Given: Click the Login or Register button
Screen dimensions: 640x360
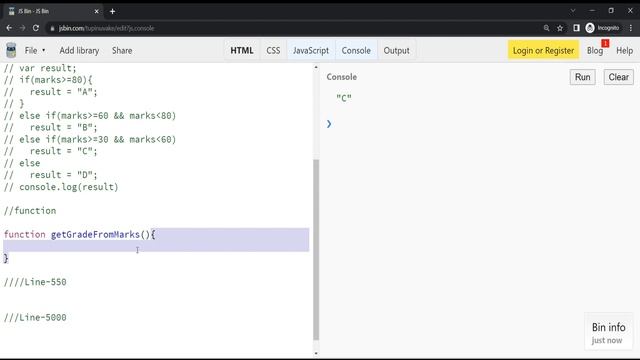Looking at the screenshot, I should (543, 51).
